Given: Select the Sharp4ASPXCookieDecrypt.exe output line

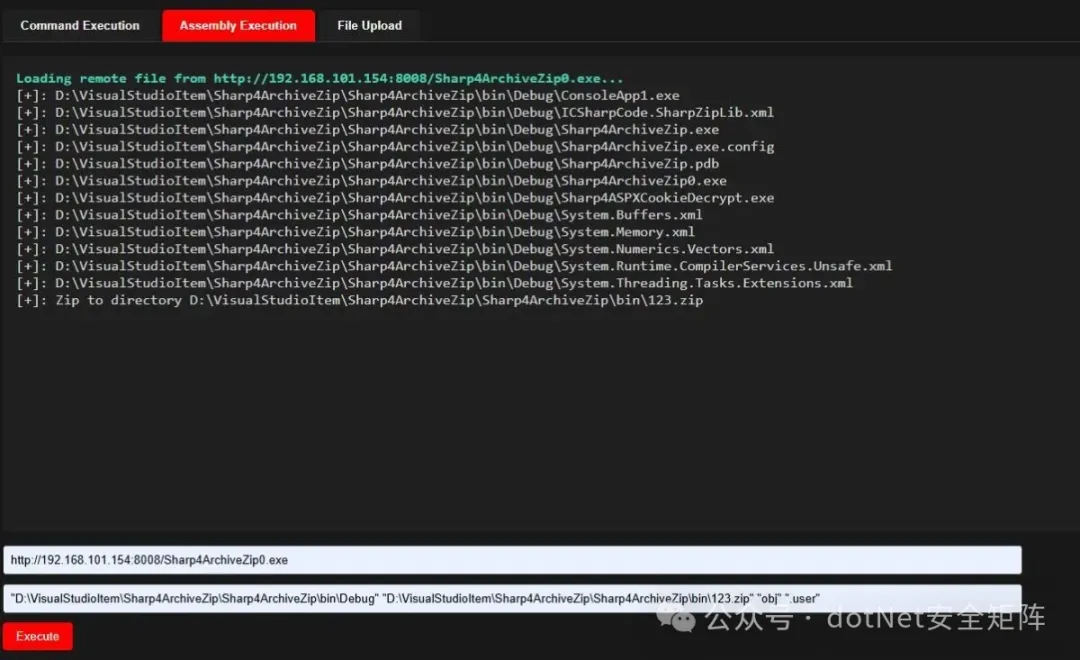Looking at the screenshot, I should tap(395, 198).
